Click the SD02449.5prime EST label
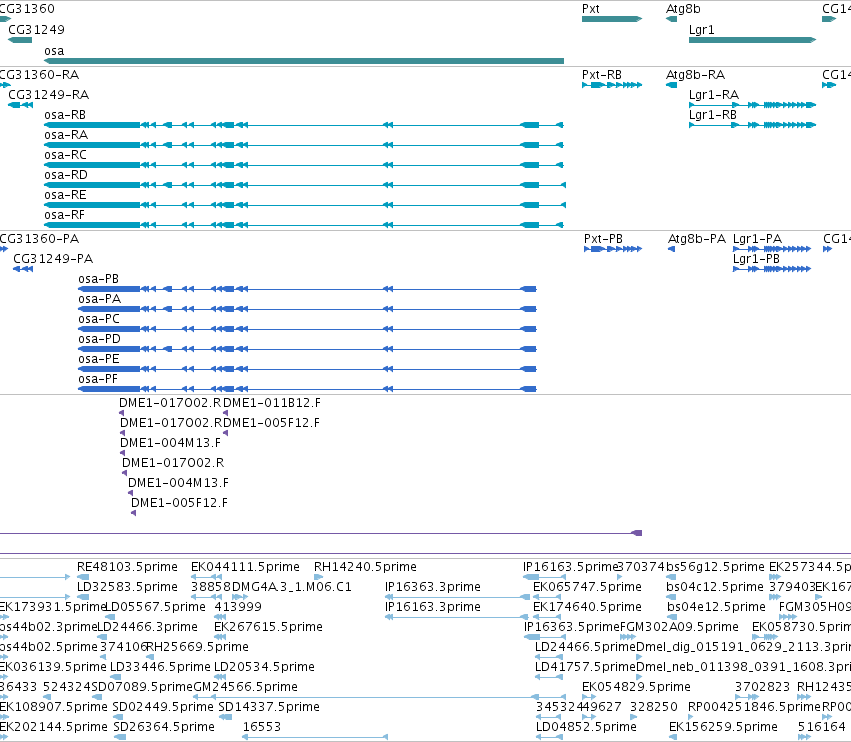Image resolution: width=851 pixels, height=742 pixels. point(163,707)
